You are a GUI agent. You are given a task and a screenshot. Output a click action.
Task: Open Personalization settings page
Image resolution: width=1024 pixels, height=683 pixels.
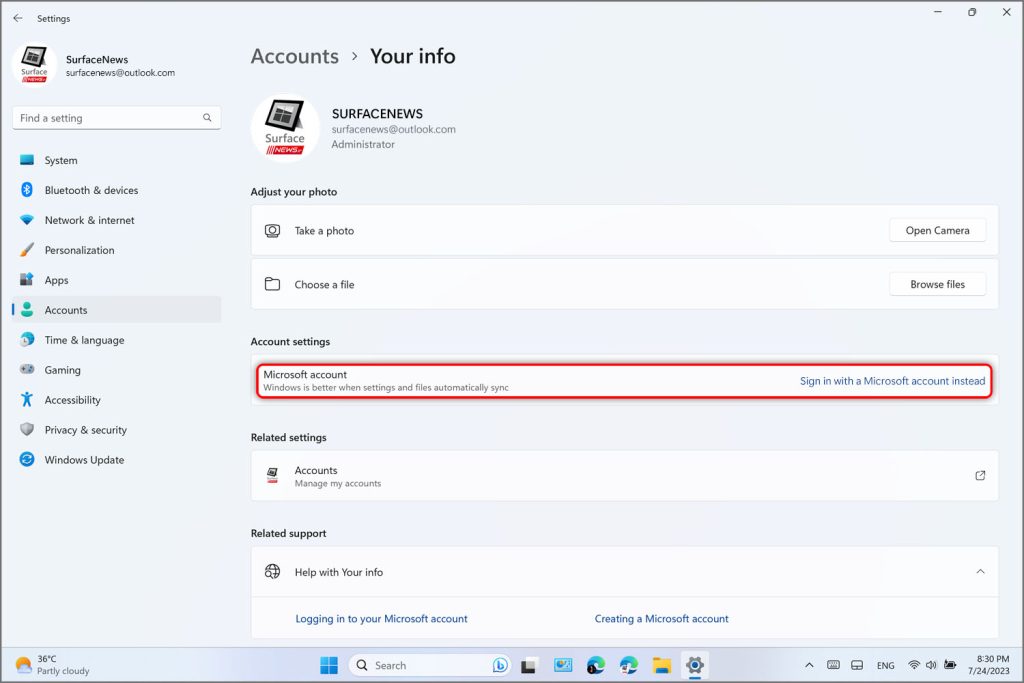[x=79, y=250]
